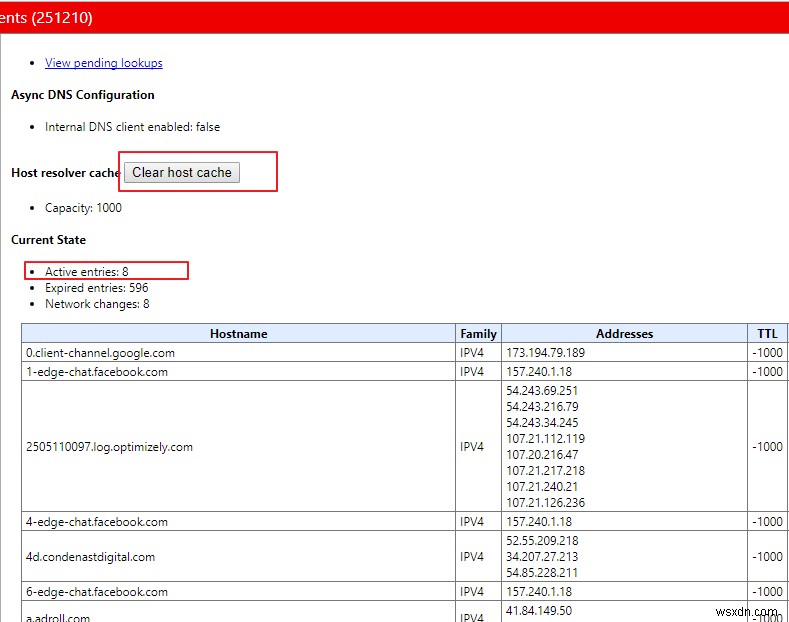The width and height of the screenshot is (789, 622).
Task: Select the Async DNS Configuration heading
Action: (83, 95)
